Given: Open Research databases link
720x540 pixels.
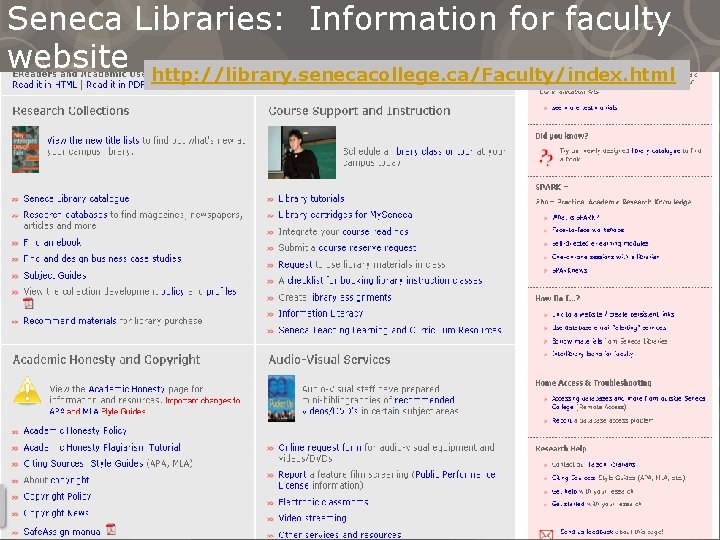Looking at the screenshot, I should coord(66,215).
